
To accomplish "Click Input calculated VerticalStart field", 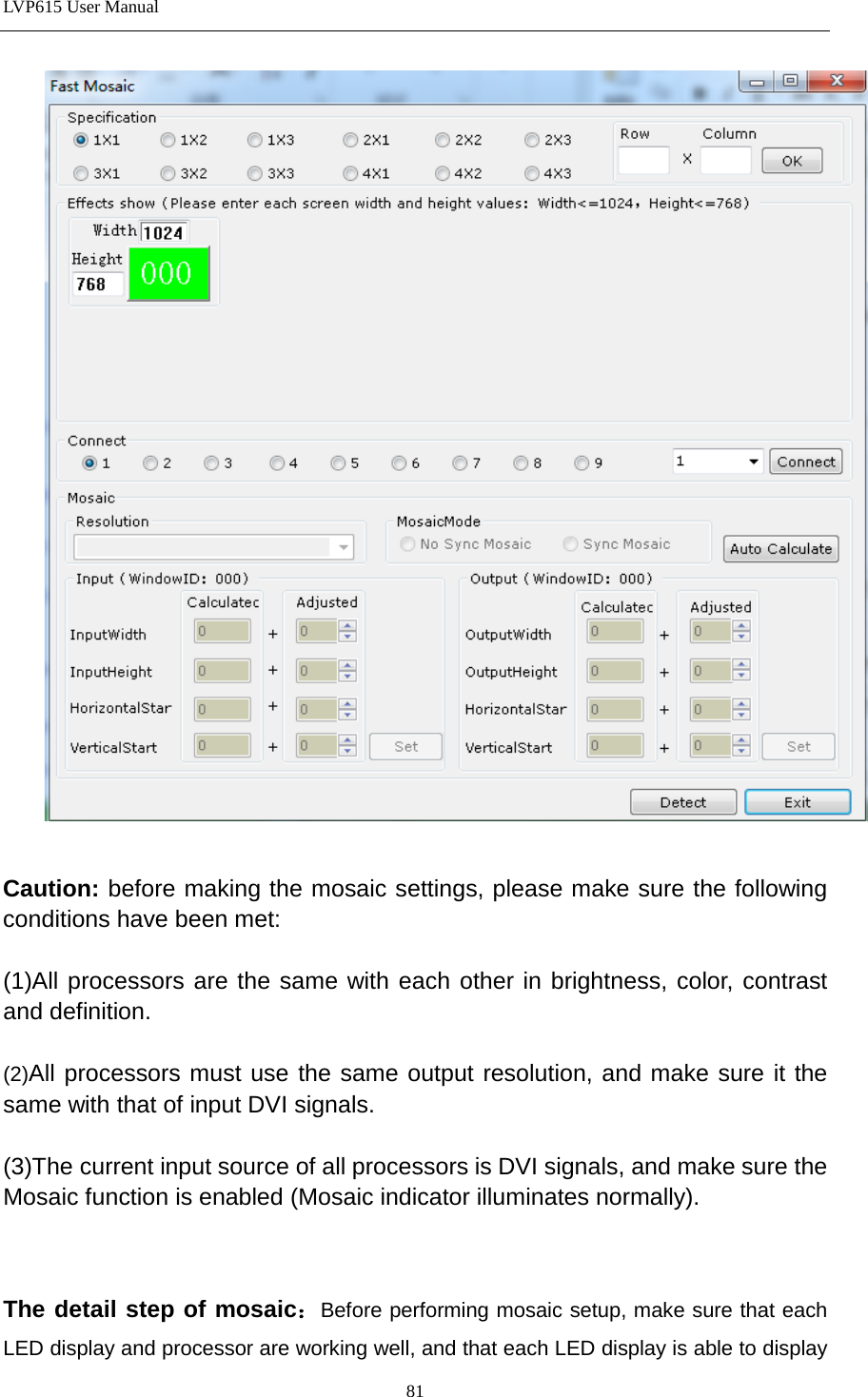I will pyautogui.click(x=223, y=746).
